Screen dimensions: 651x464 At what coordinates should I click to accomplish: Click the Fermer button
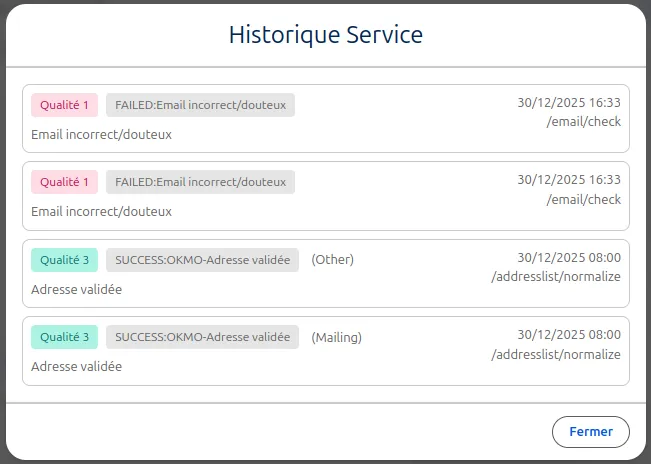point(590,432)
